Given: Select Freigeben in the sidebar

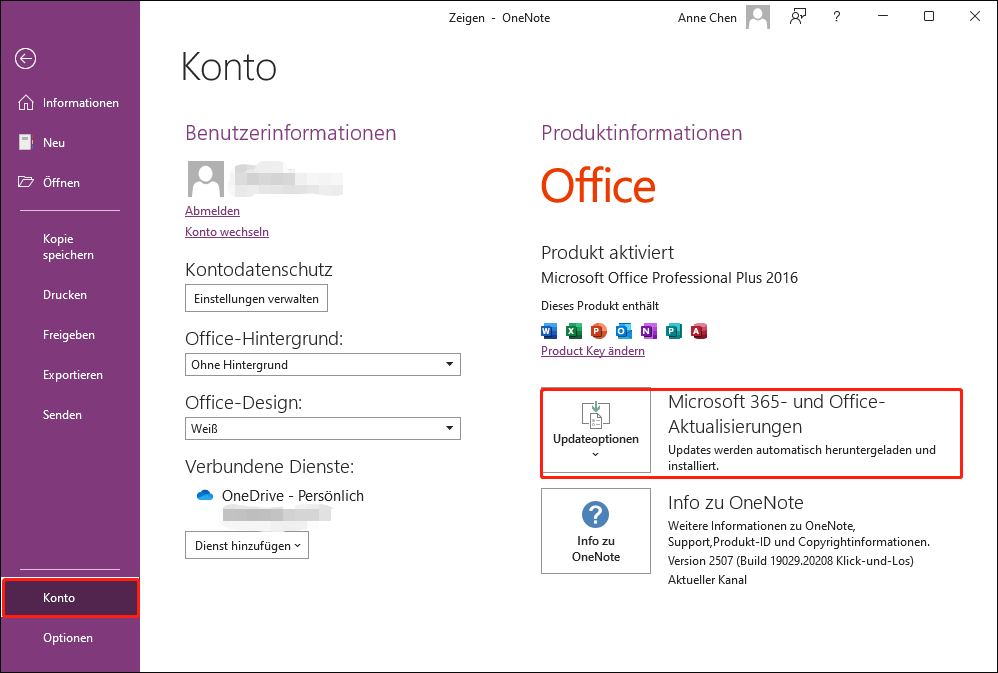Looking at the screenshot, I should click(x=70, y=335).
